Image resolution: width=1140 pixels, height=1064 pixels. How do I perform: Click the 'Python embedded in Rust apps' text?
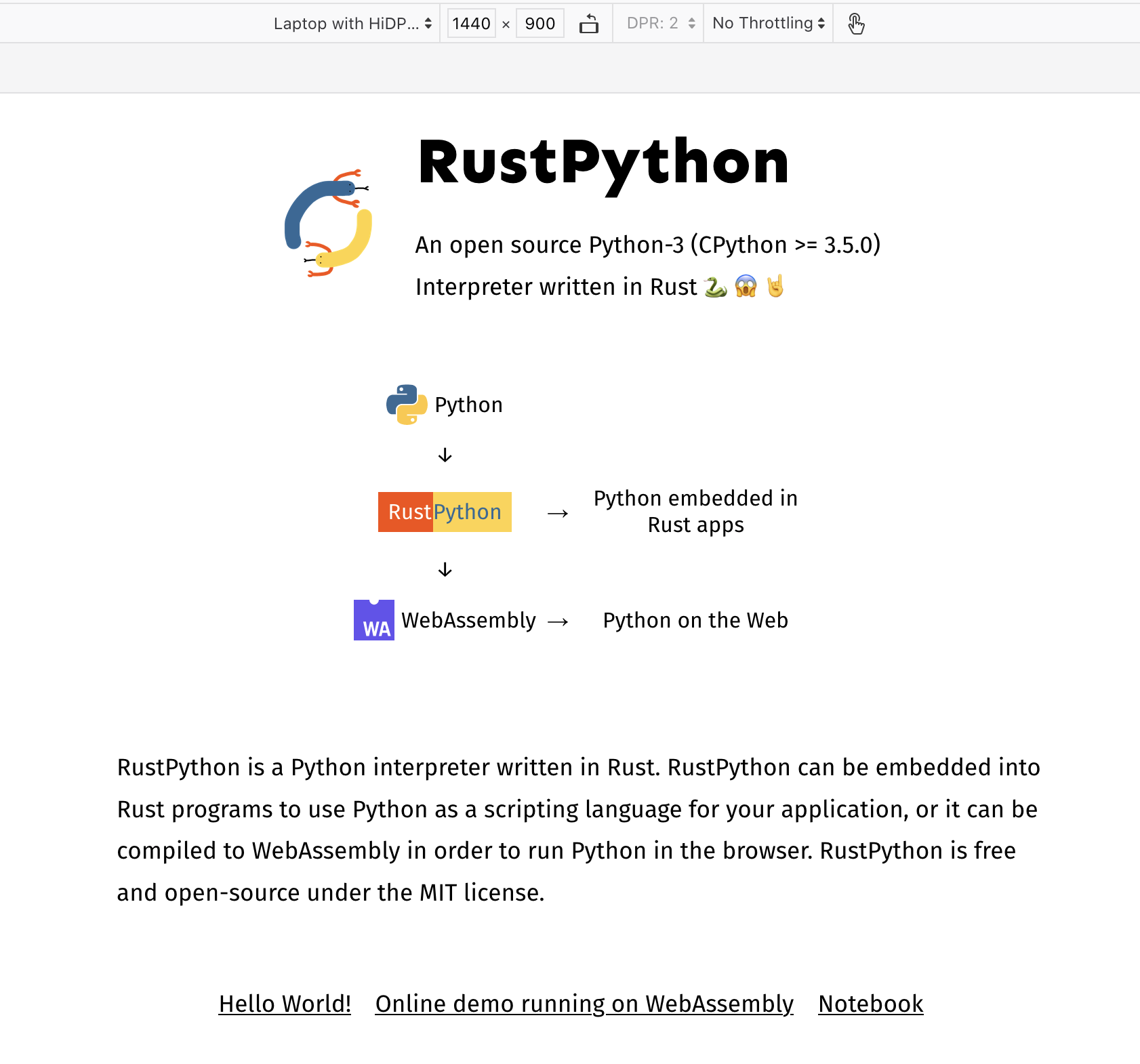pos(696,512)
